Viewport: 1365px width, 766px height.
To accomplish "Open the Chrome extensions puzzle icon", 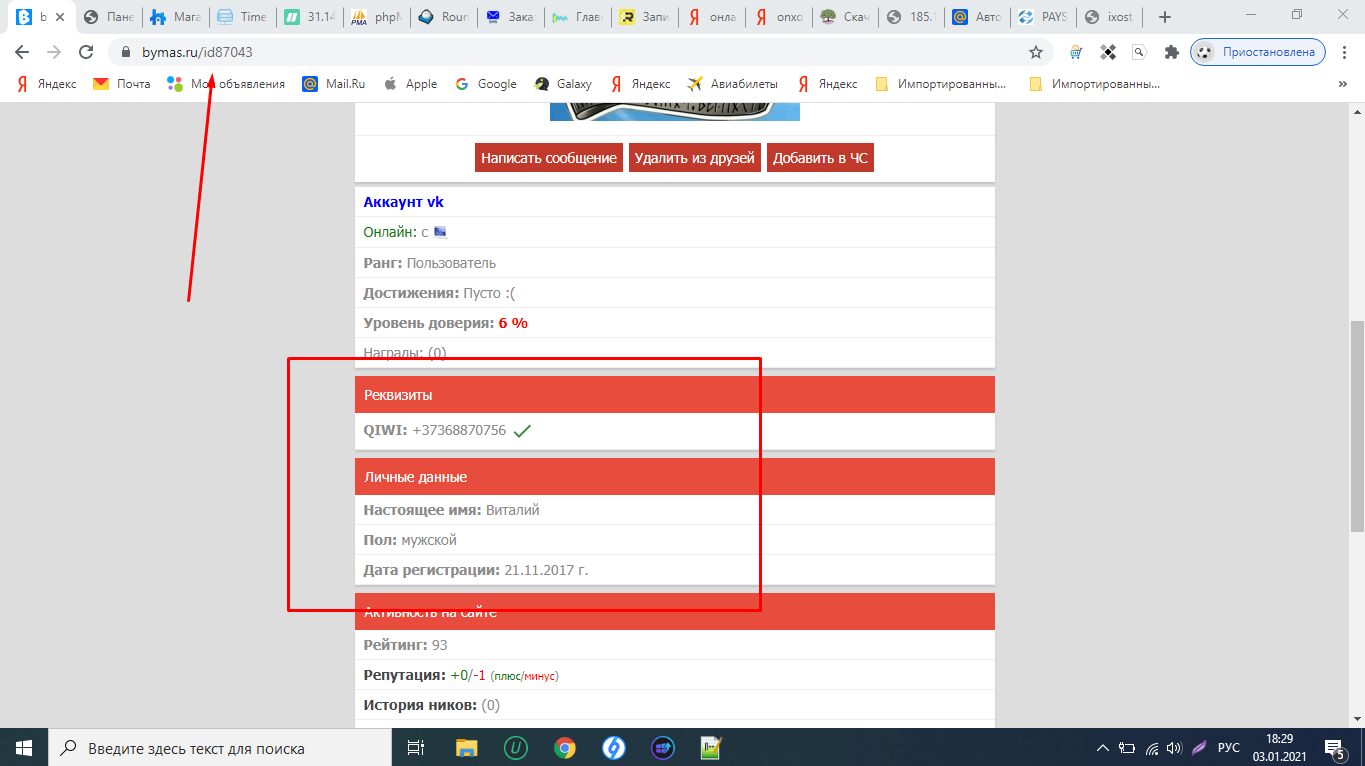I will (1171, 52).
